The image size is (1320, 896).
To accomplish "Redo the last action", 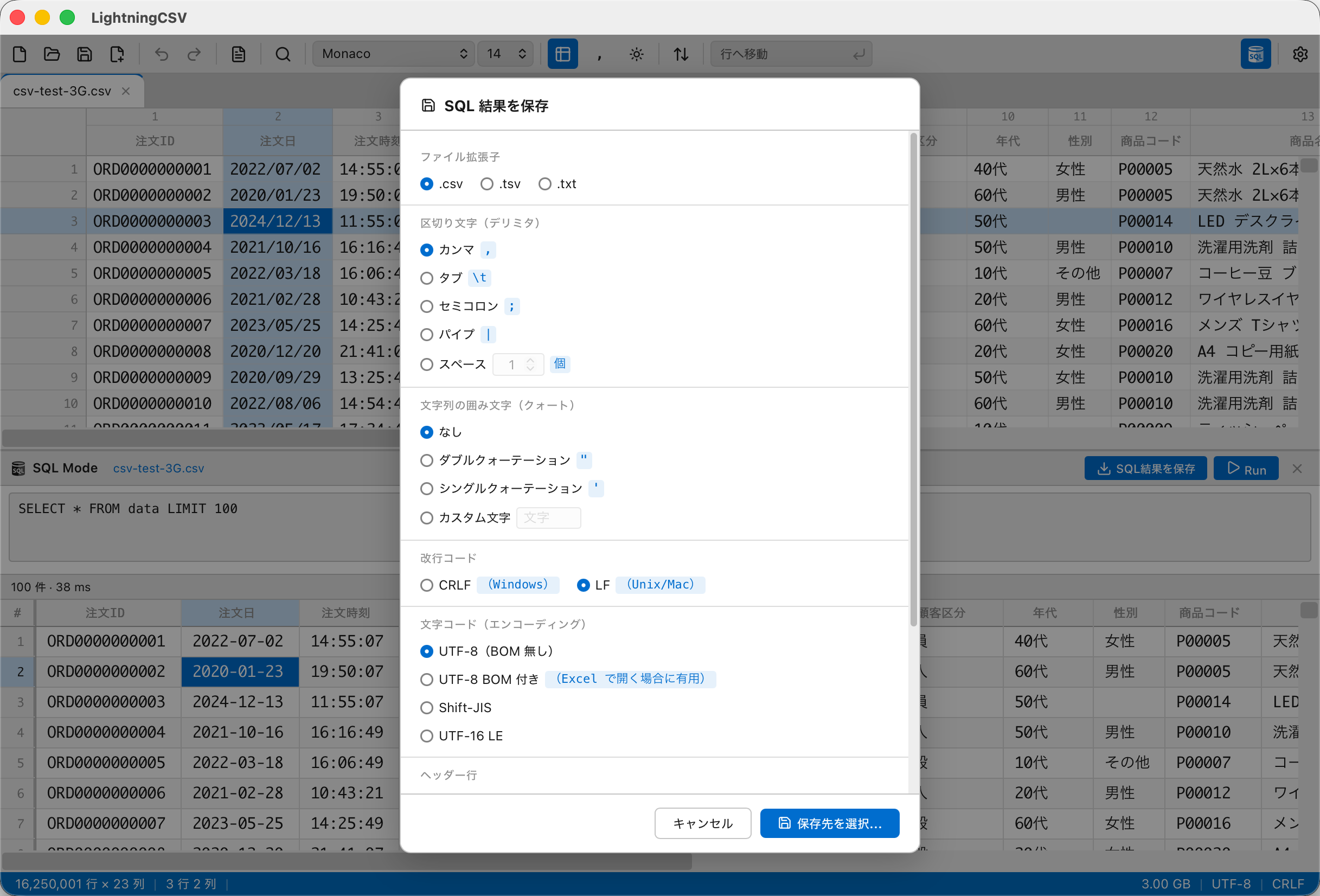I will pyautogui.click(x=194, y=54).
